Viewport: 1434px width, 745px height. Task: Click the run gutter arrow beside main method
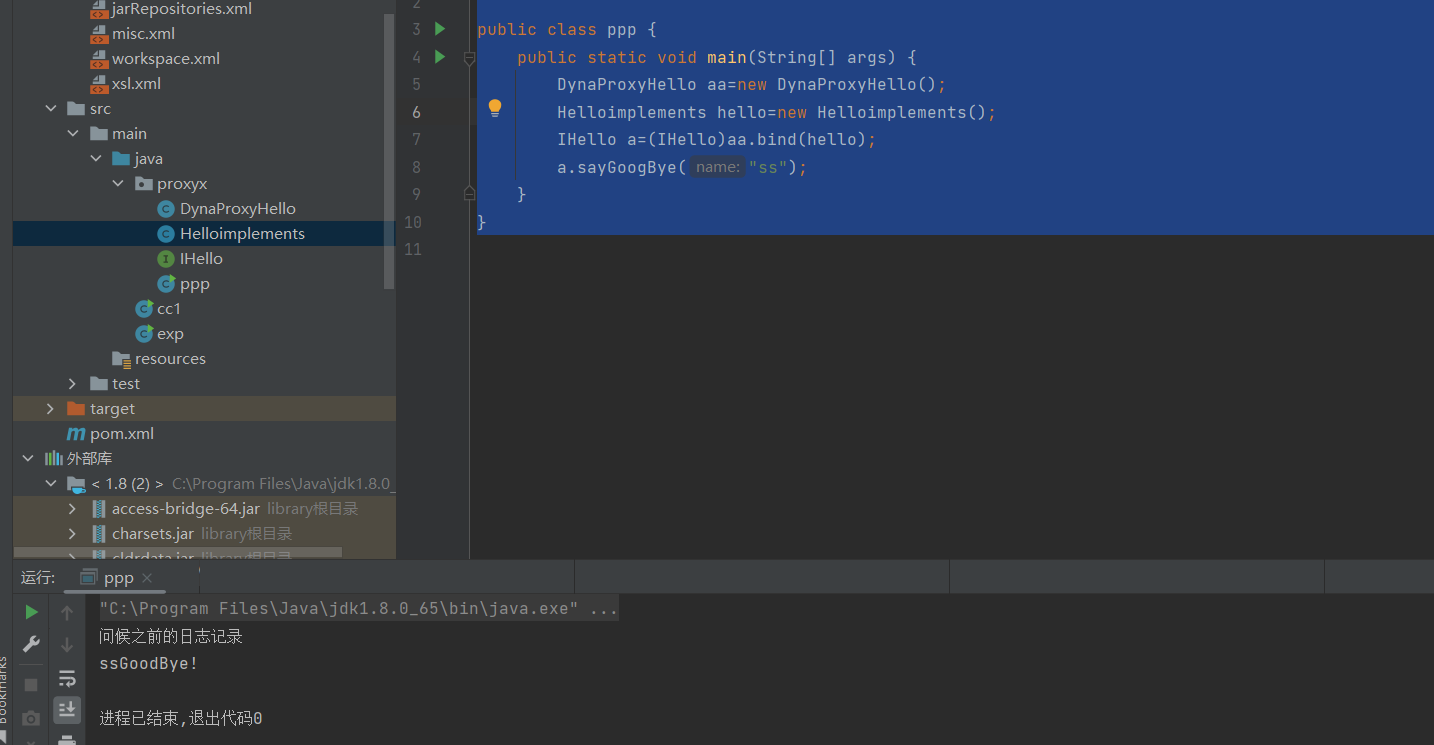pos(440,57)
